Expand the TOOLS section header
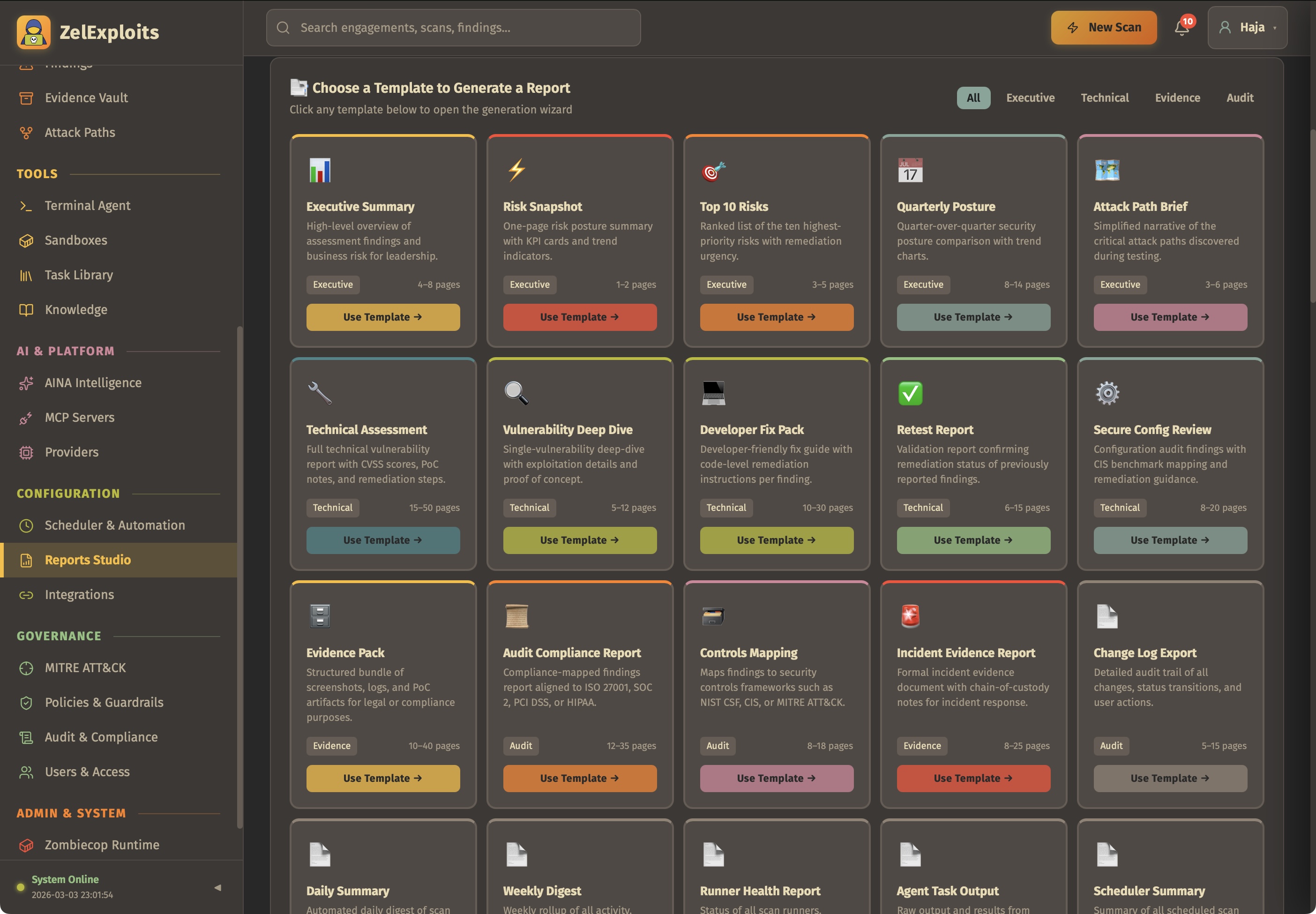 pos(37,173)
